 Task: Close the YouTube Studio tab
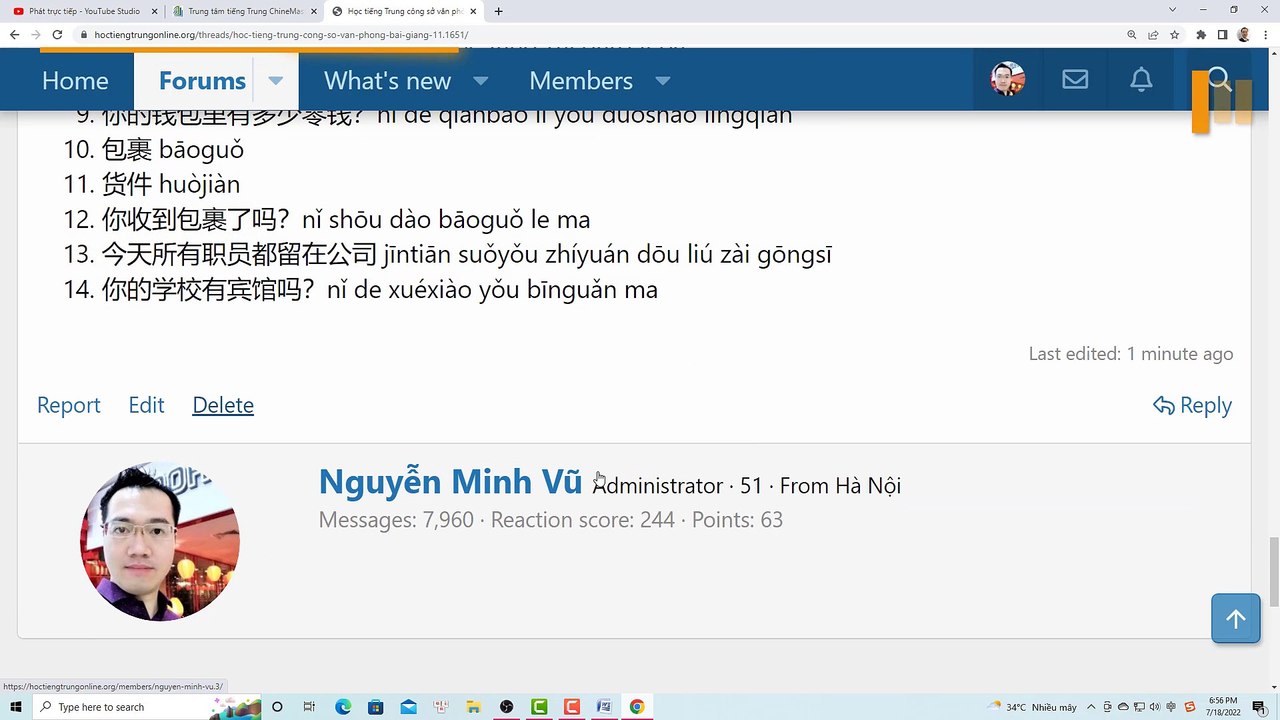coord(153,11)
